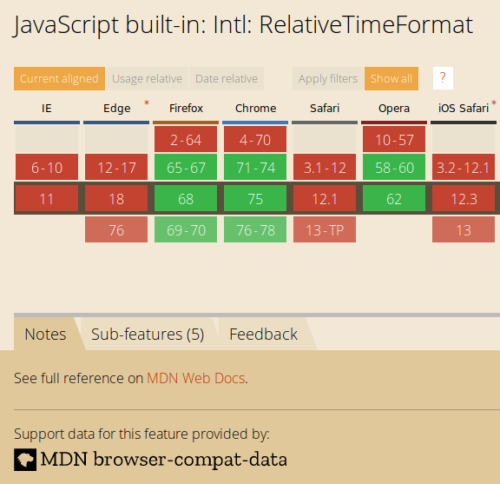This screenshot has width=500, height=484.
Task: Click the Safari 13-TP future version cell
Action: (x=325, y=230)
